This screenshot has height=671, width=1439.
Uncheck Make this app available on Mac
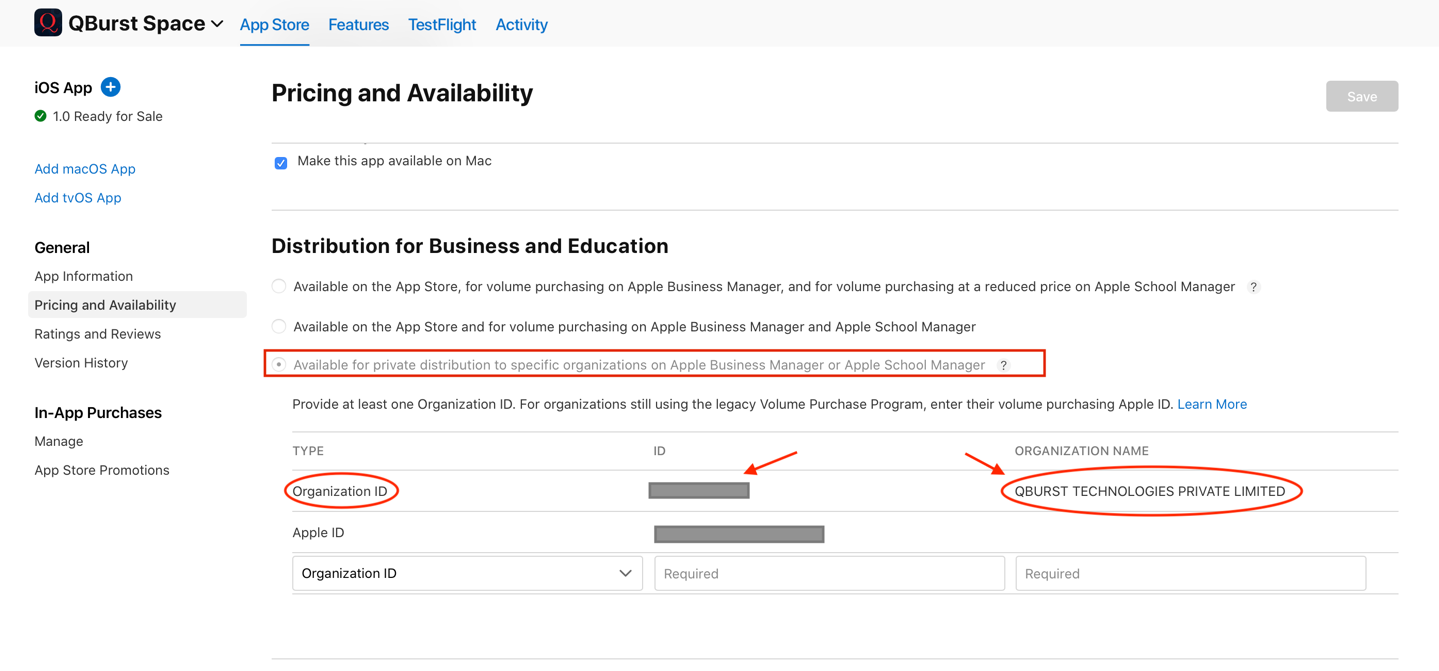[x=281, y=162]
